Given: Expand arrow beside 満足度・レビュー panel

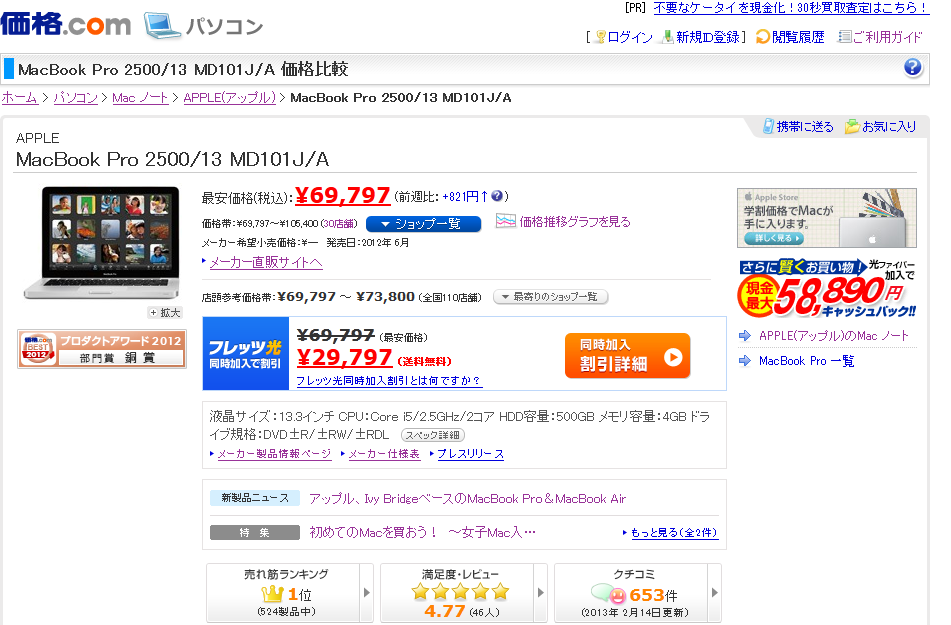Looking at the screenshot, I should click(x=541, y=593).
